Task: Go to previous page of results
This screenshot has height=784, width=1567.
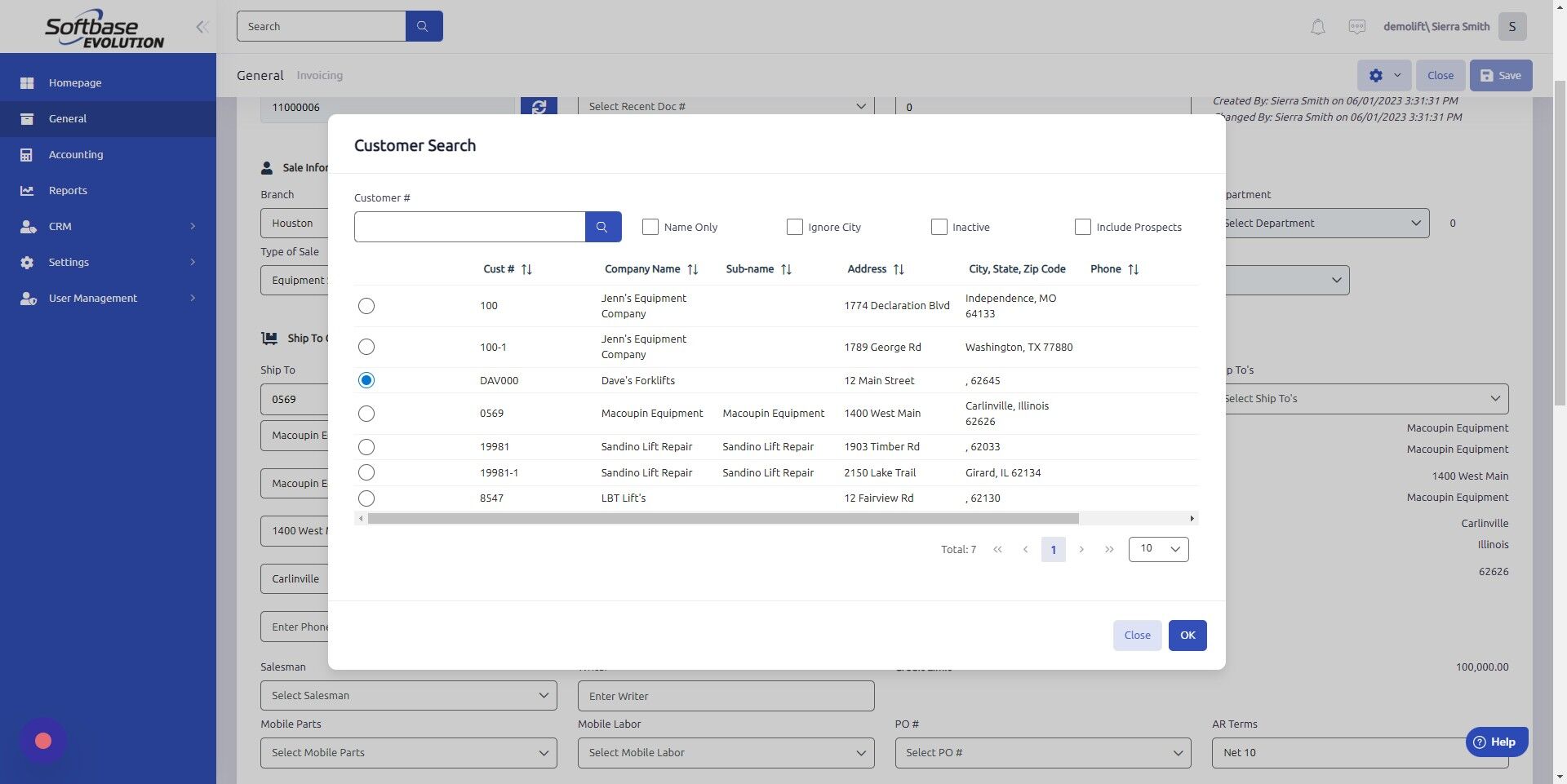Action: point(1025,550)
